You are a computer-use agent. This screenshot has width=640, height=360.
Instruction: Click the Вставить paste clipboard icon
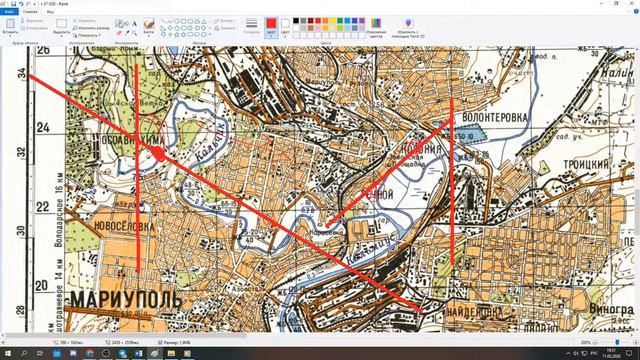tap(10, 23)
